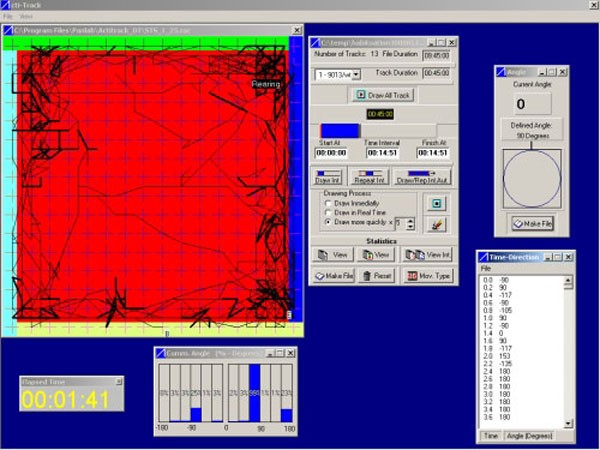Open the main File menu

point(8,18)
